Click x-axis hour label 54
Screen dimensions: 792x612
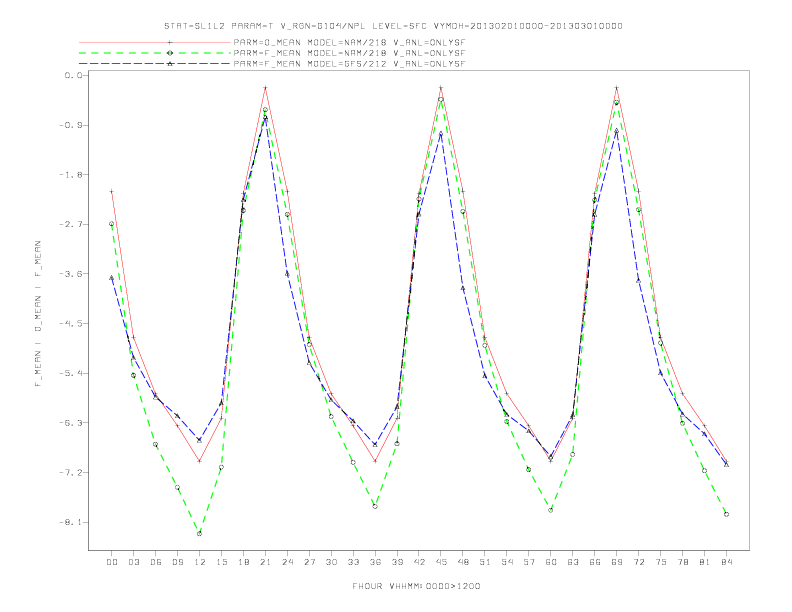tap(507, 562)
